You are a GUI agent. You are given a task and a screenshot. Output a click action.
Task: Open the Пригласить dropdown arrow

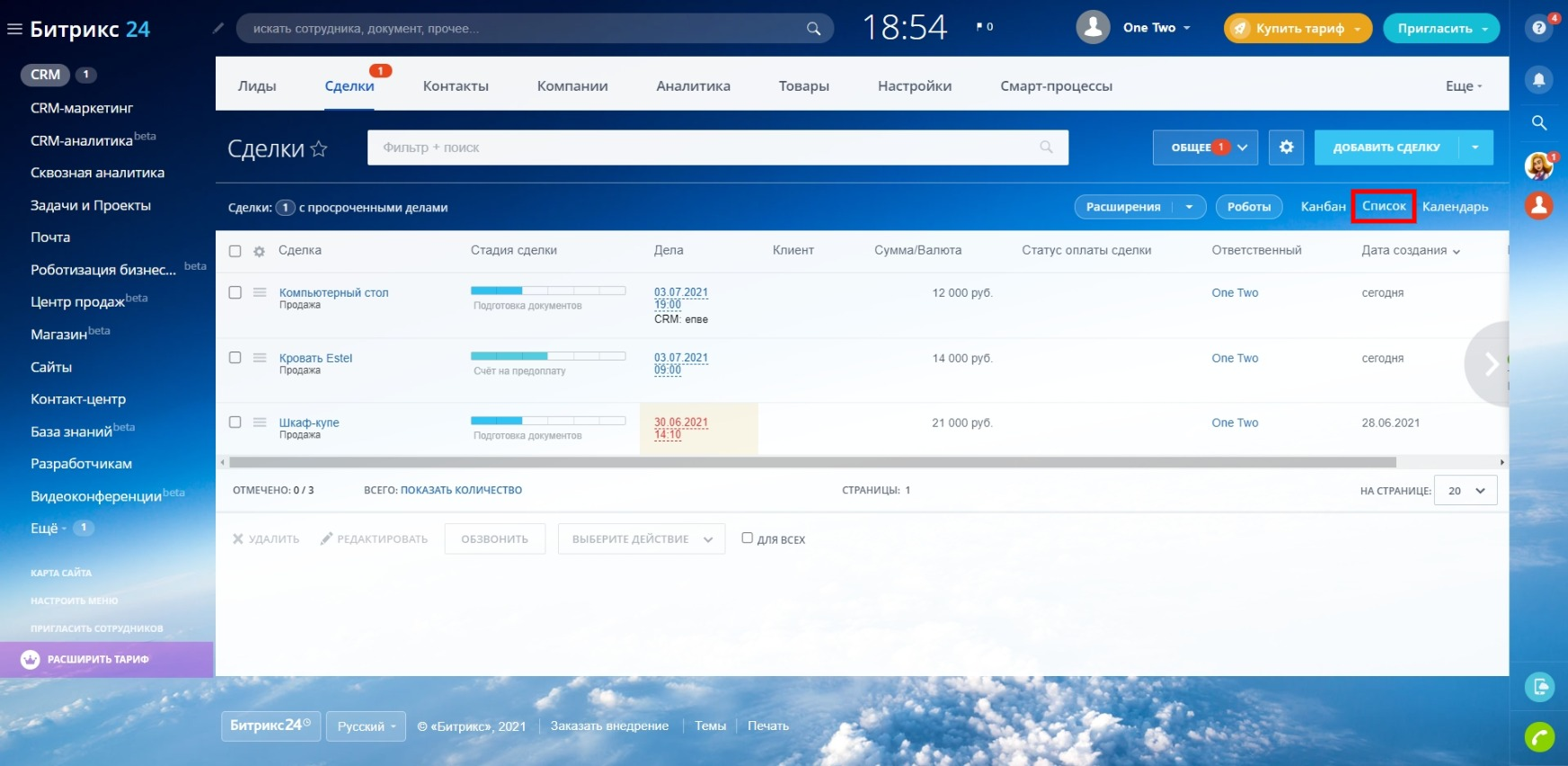[x=1485, y=29]
